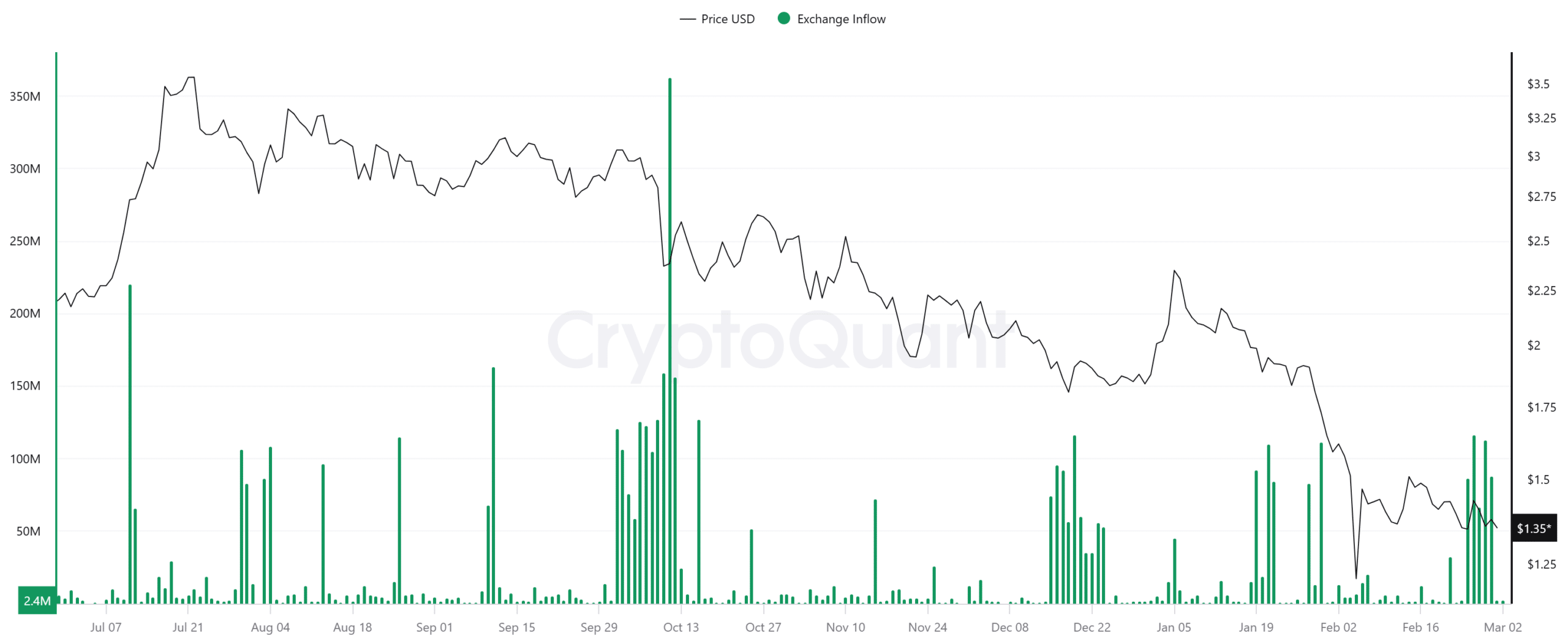1568x644 pixels.
Task: Click the $1.35 current price tag
Action: [1532, 528]
